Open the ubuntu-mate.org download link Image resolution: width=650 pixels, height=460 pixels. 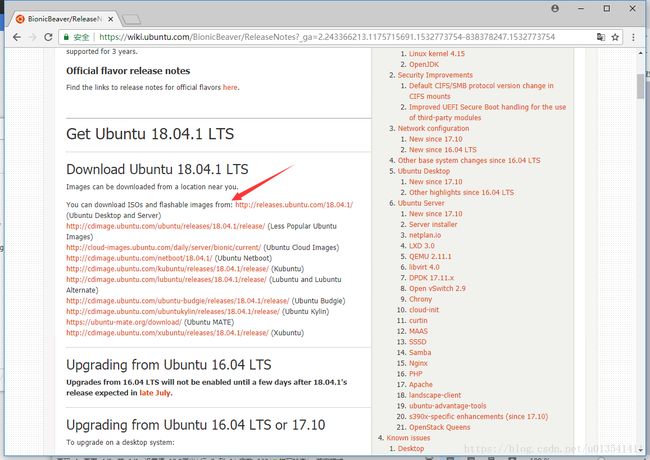tap(124, 322)
